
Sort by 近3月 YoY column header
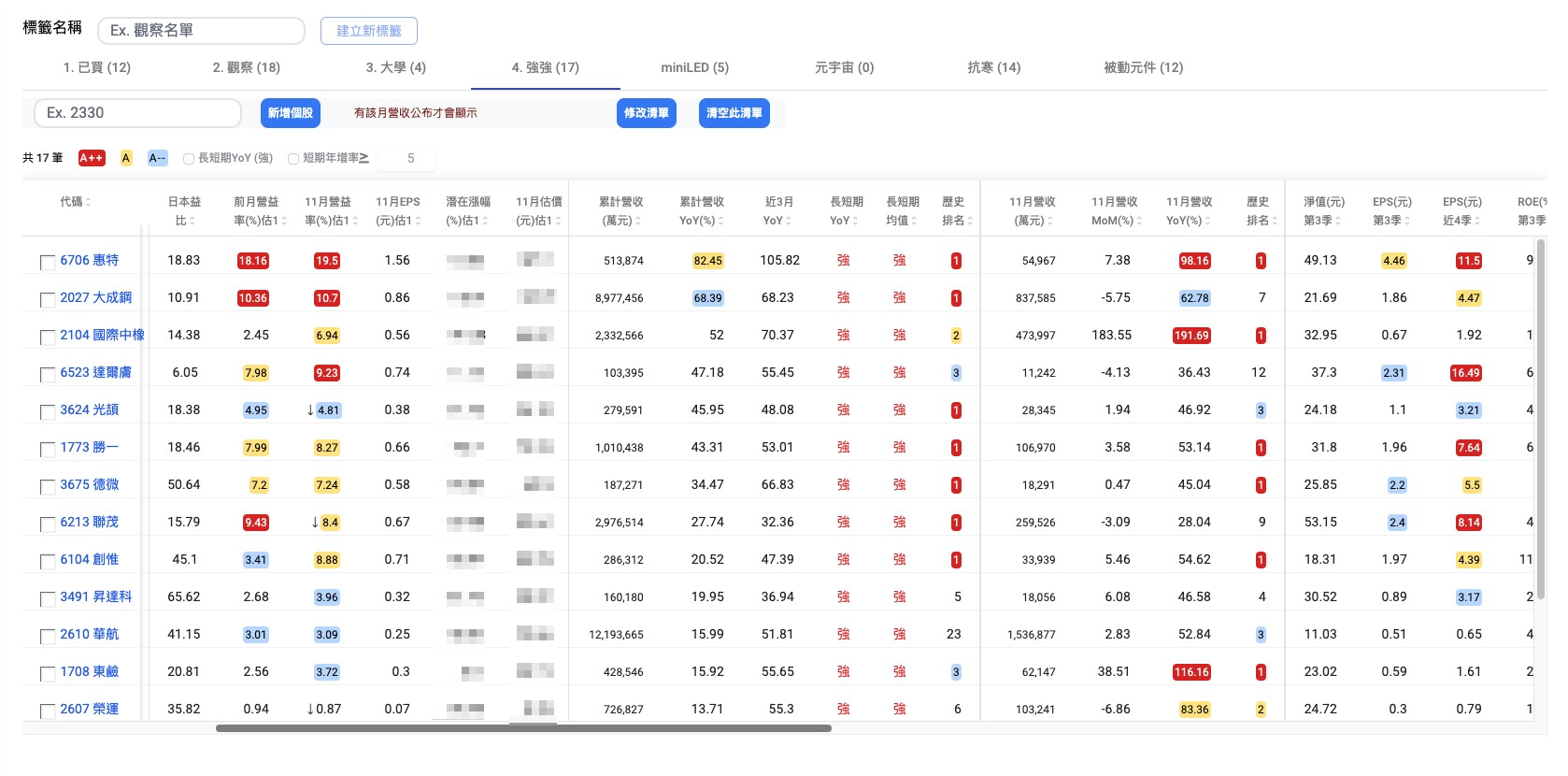(778, 211)
